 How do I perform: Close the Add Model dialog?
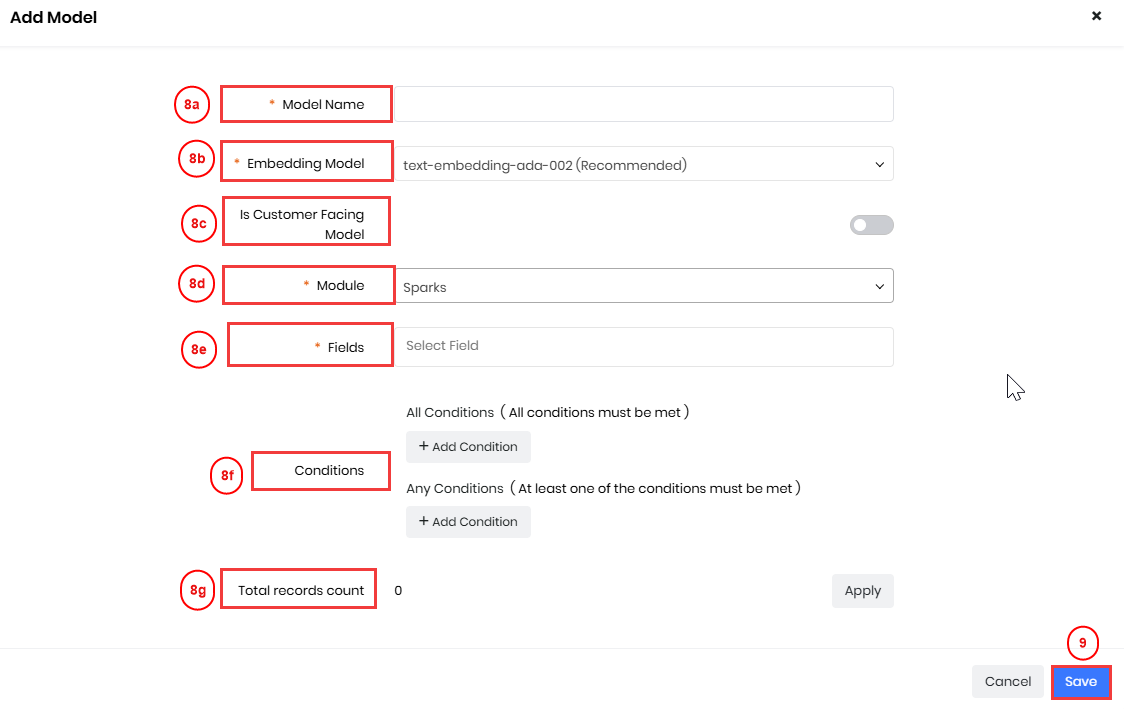[1096, 16]
